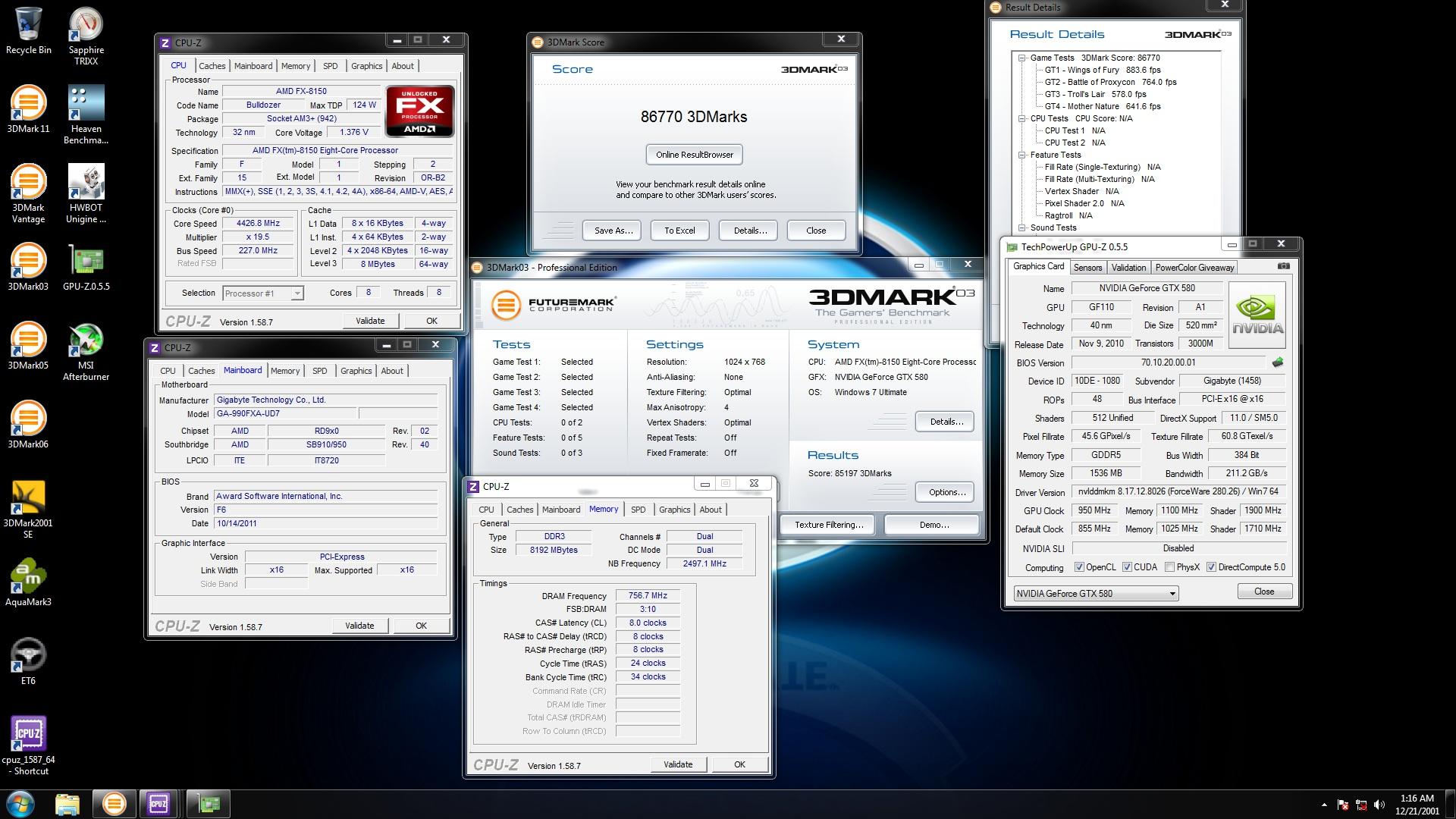Collapse the Feature Tests tree node
This screenshot has width=1456, height=819.
[1021, 155]
